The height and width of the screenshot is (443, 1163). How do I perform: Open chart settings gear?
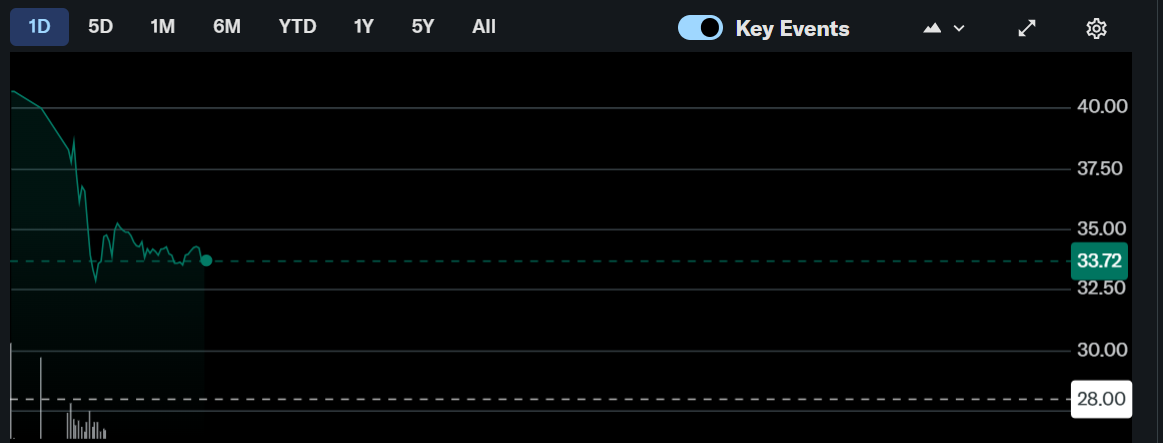[1096, 28]
